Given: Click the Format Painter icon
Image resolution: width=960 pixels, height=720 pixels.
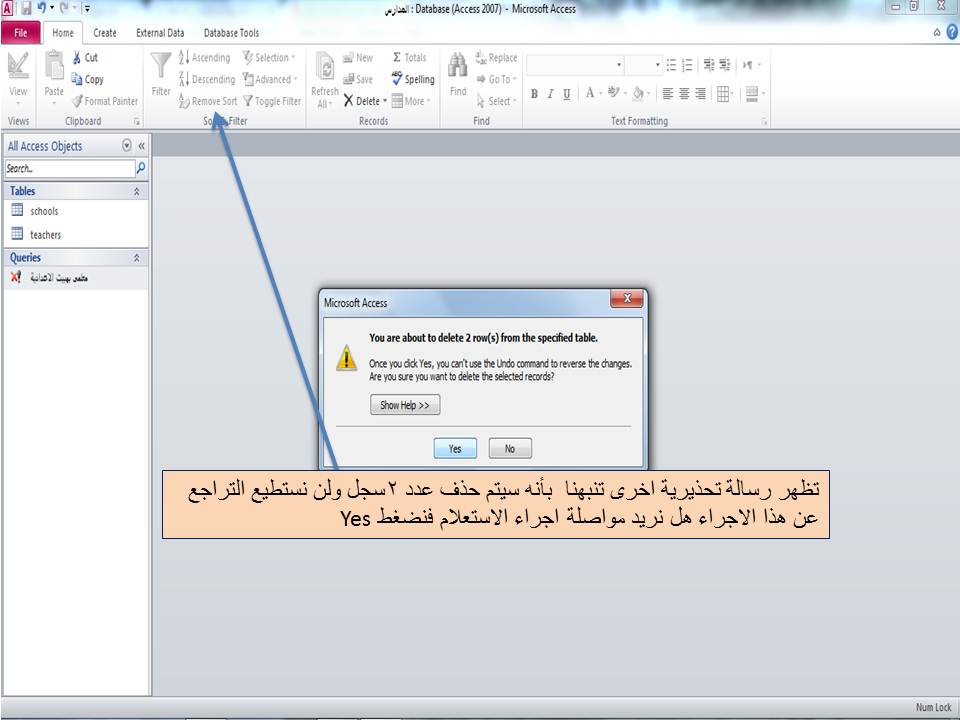Looking at the screenshot, I should point(78,101).
